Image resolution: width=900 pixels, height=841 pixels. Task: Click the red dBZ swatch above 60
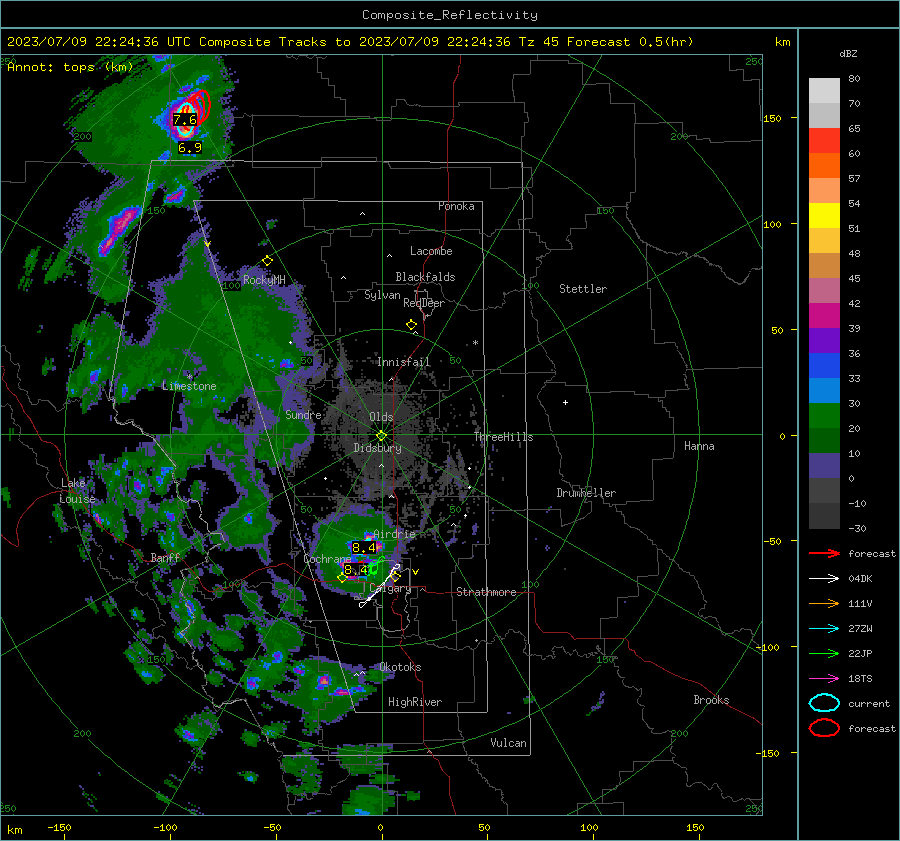coord(824,140)
